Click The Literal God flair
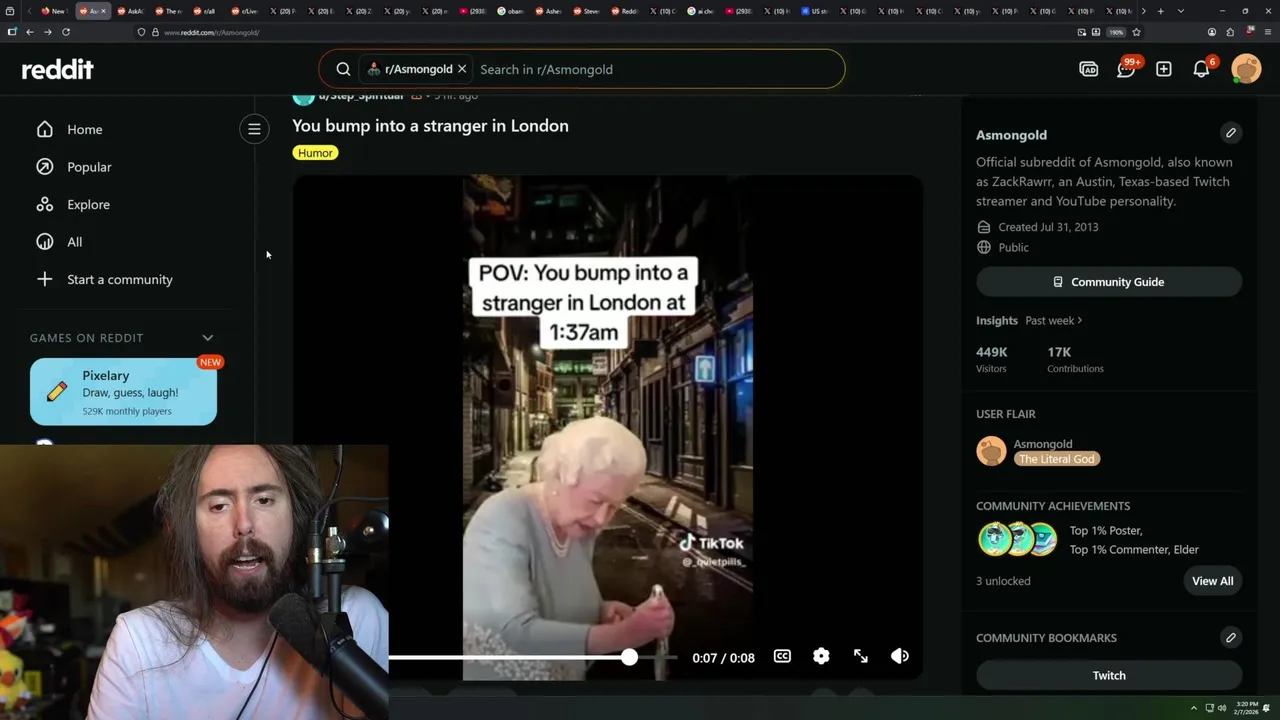This screenshot has width=1280, height=720. coord(1057,459)
